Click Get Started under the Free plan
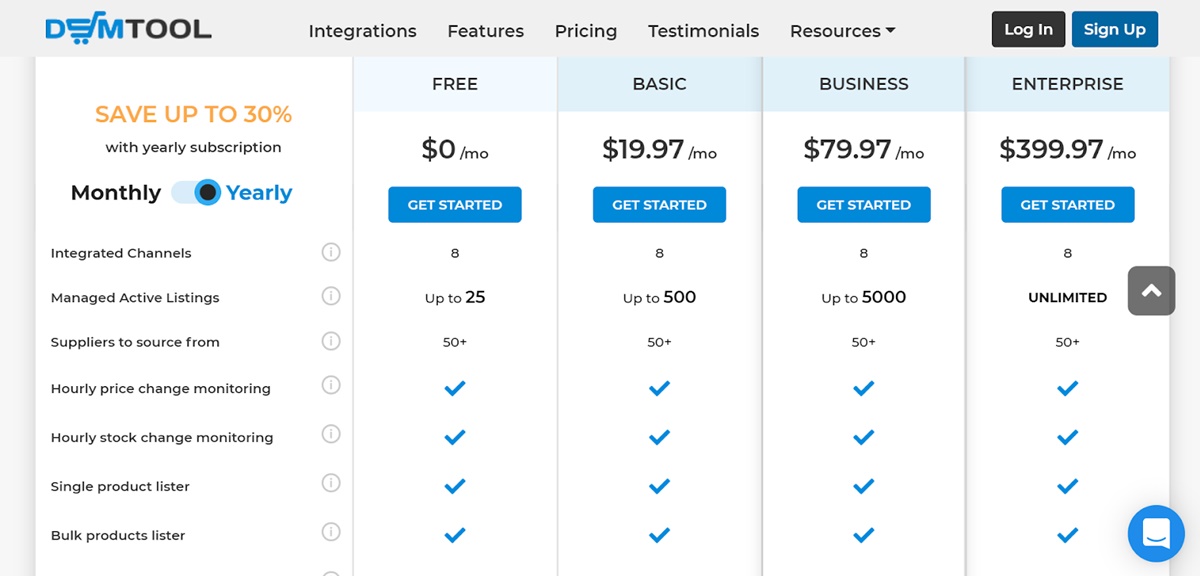 pos(454,205)
